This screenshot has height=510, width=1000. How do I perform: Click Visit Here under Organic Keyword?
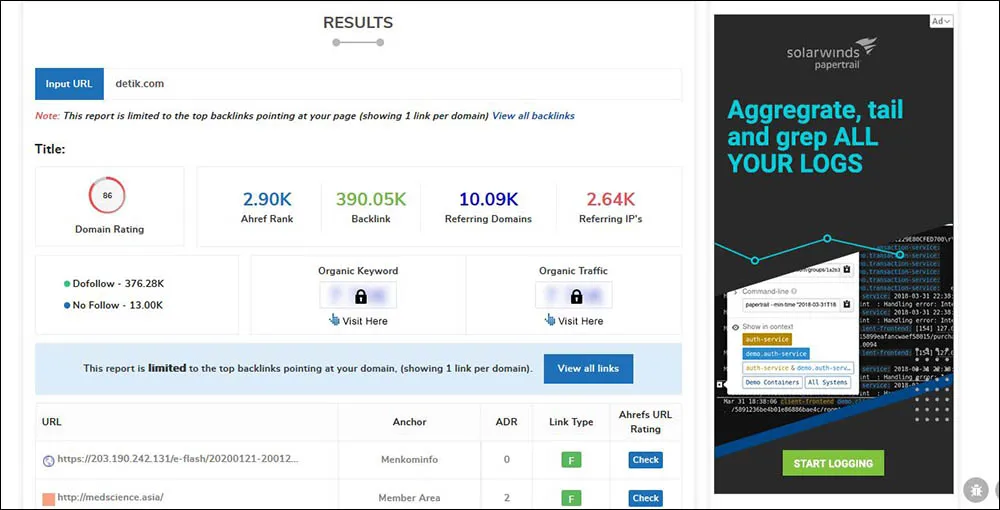[365, 321]
